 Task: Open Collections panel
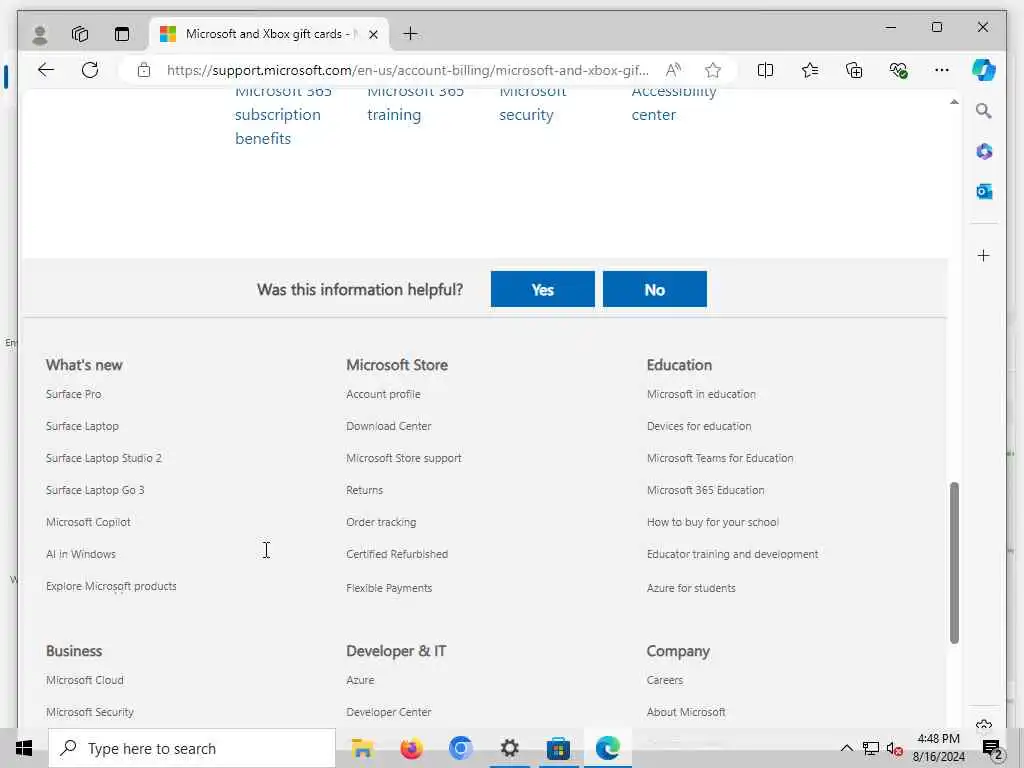(x=854, y=70)
